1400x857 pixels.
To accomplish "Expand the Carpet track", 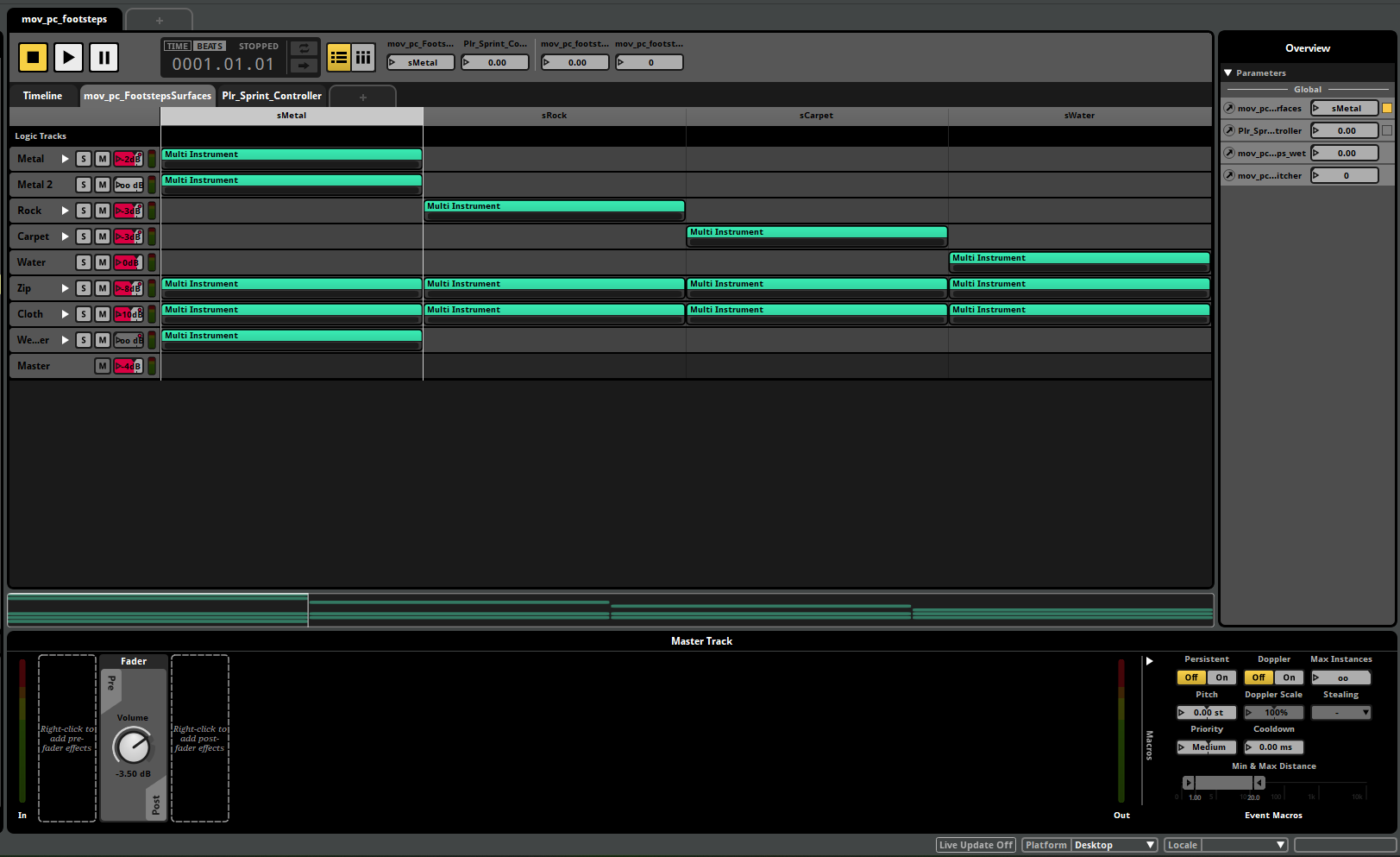I will tap(65, 236).
